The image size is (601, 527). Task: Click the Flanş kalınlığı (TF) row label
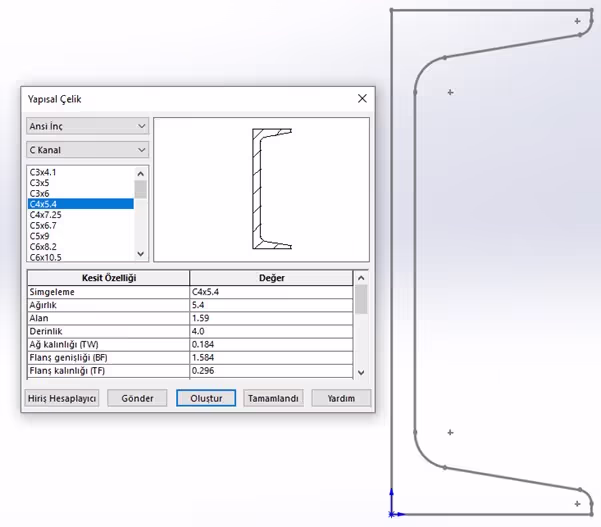pyautogui.click(x=108, y=371)
